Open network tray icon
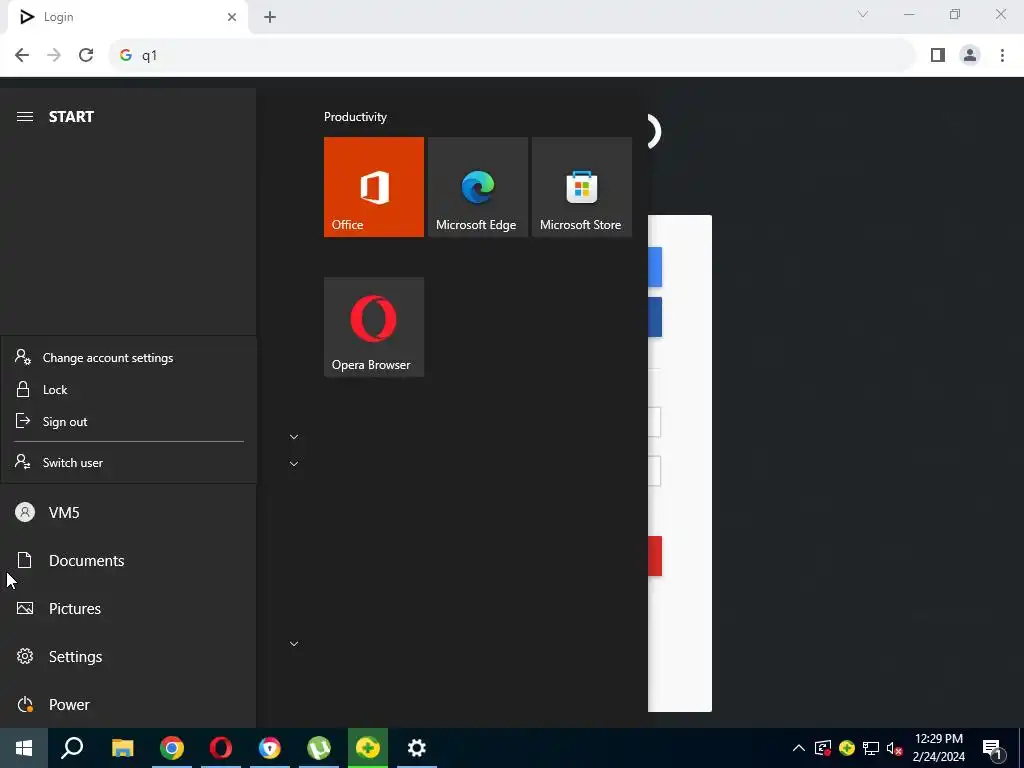 coord(871,748)
